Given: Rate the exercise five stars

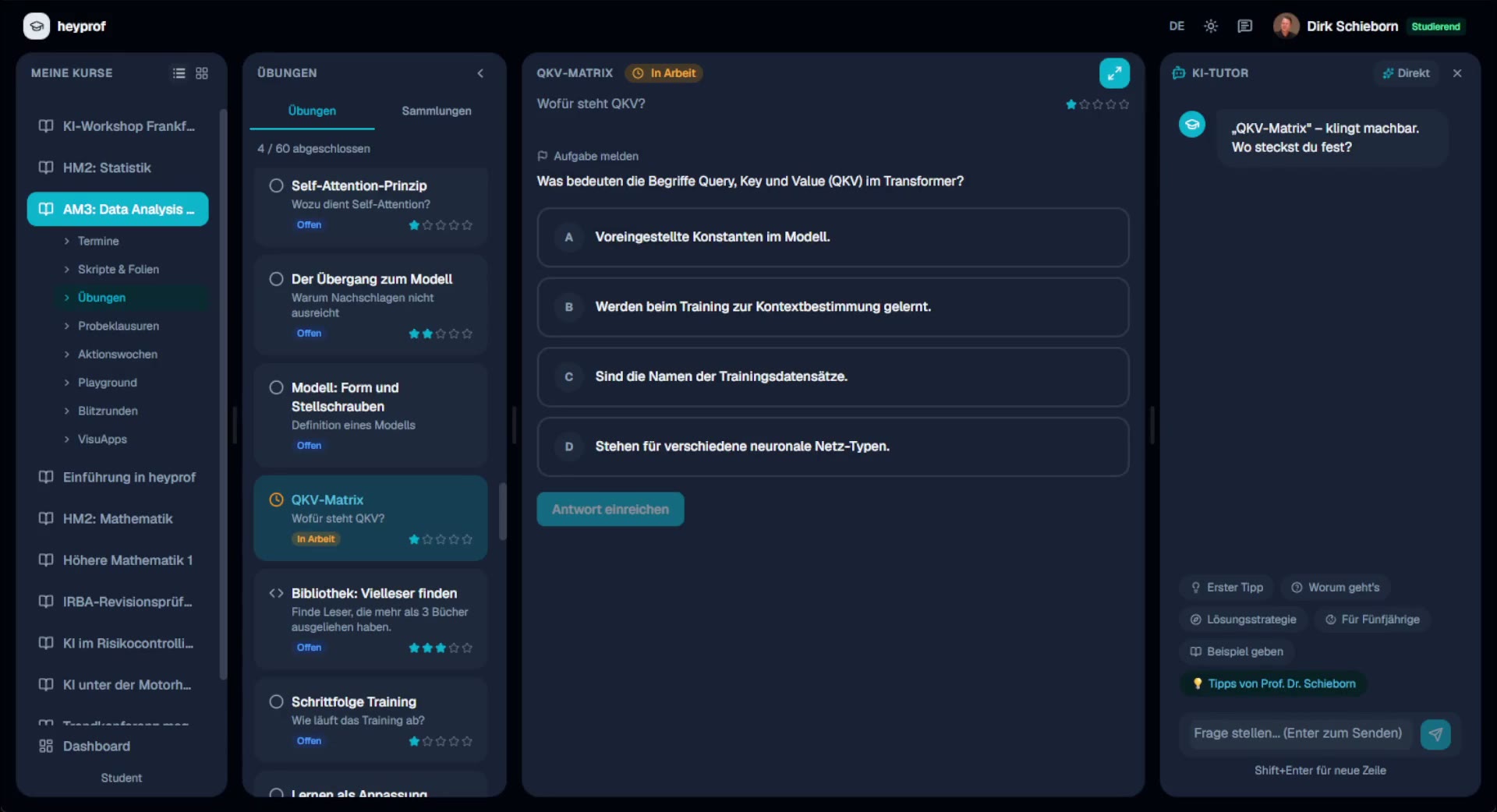Looking at the screenshot, I should (1124, 104).
